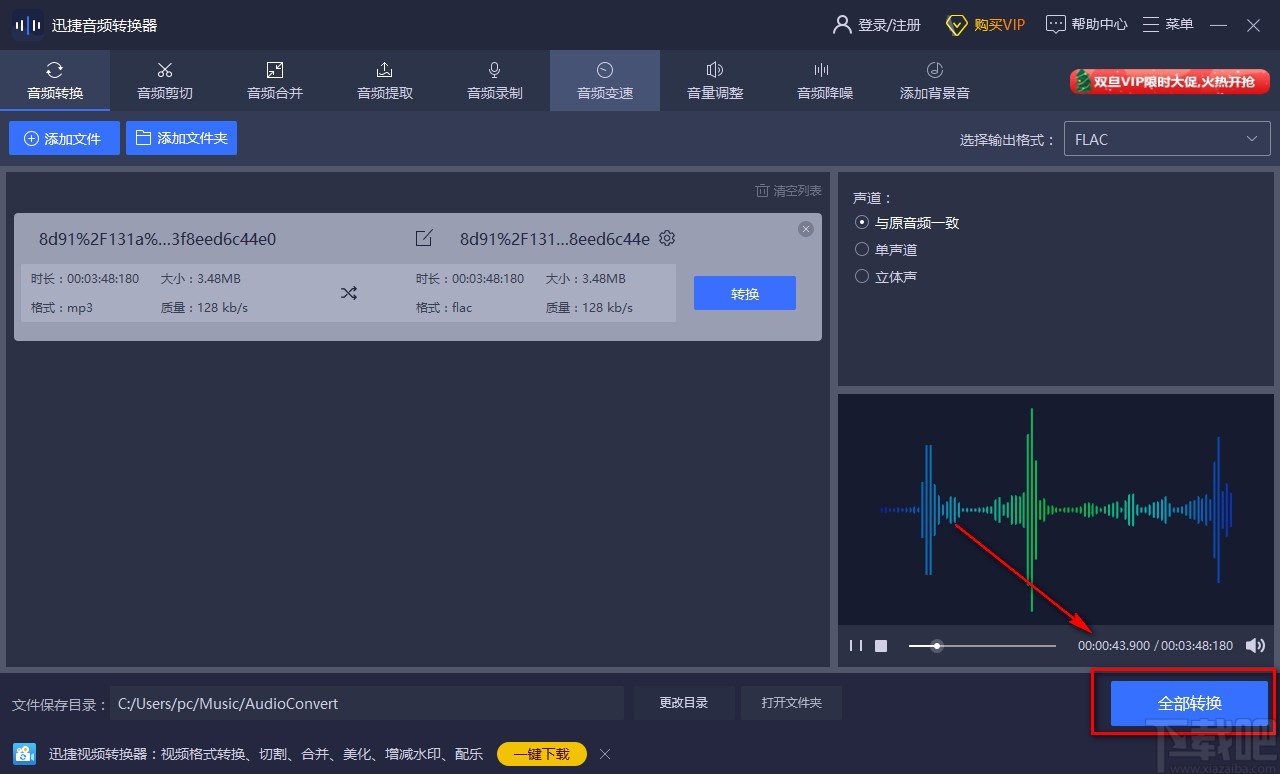Click the 全部转换 convert all button
Viewport: 1280px width, 774px height.
pyautogui.click(x=1190, y=703)
